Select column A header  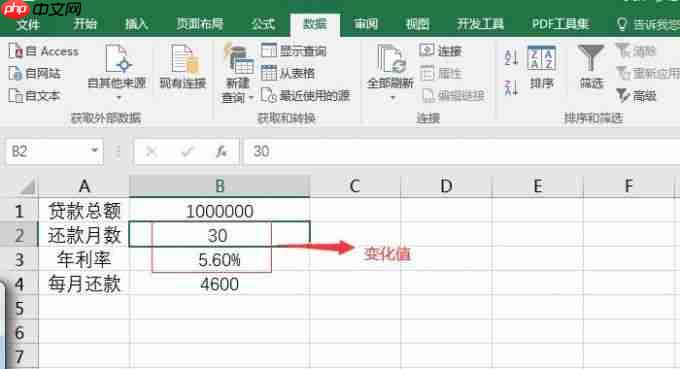click(84, 186)
